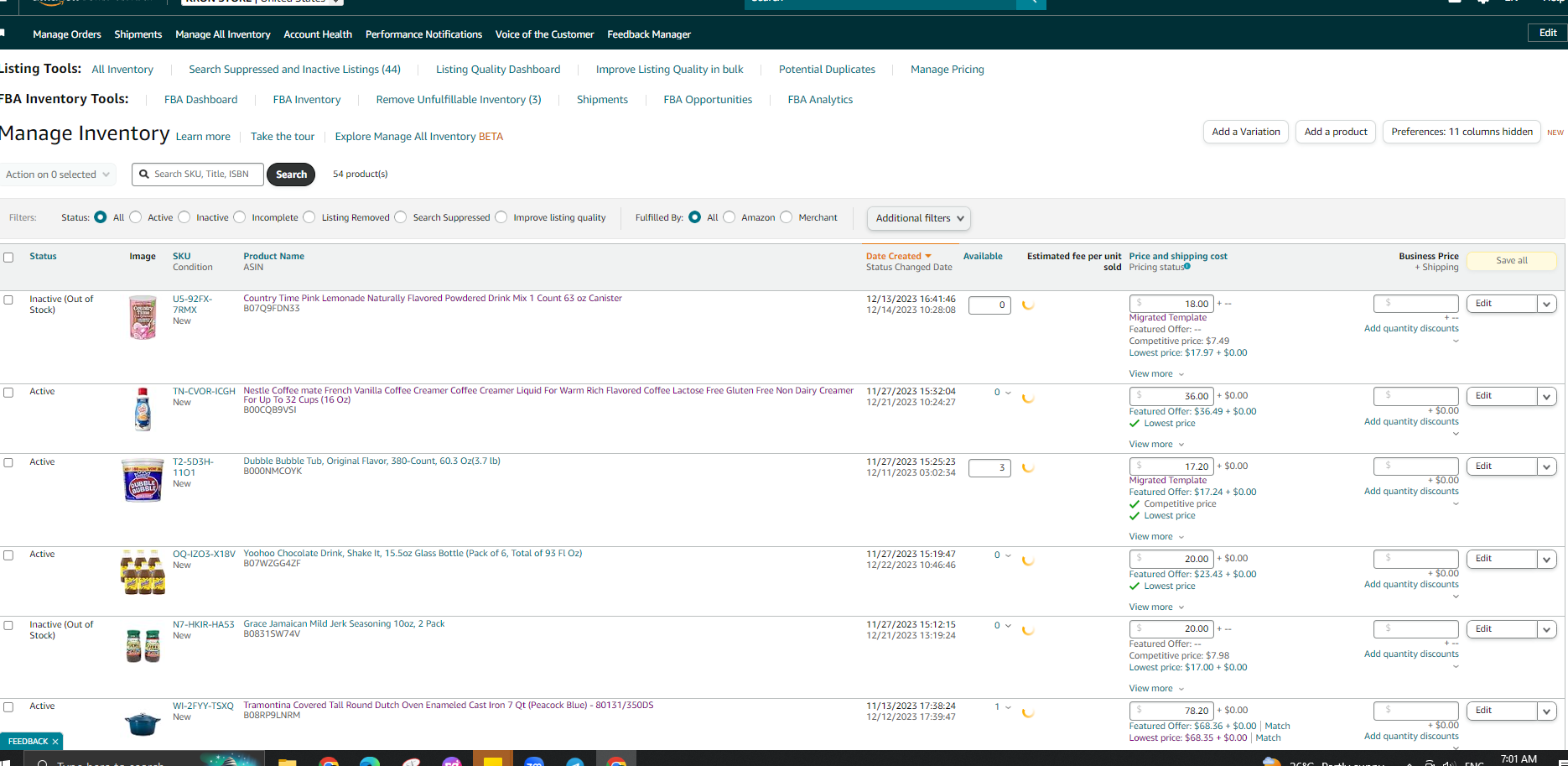The image size is (1568, 766).
Task: Tick the Yoohoo Chocolate Drink row checkbox
Action: pos(8,555)
